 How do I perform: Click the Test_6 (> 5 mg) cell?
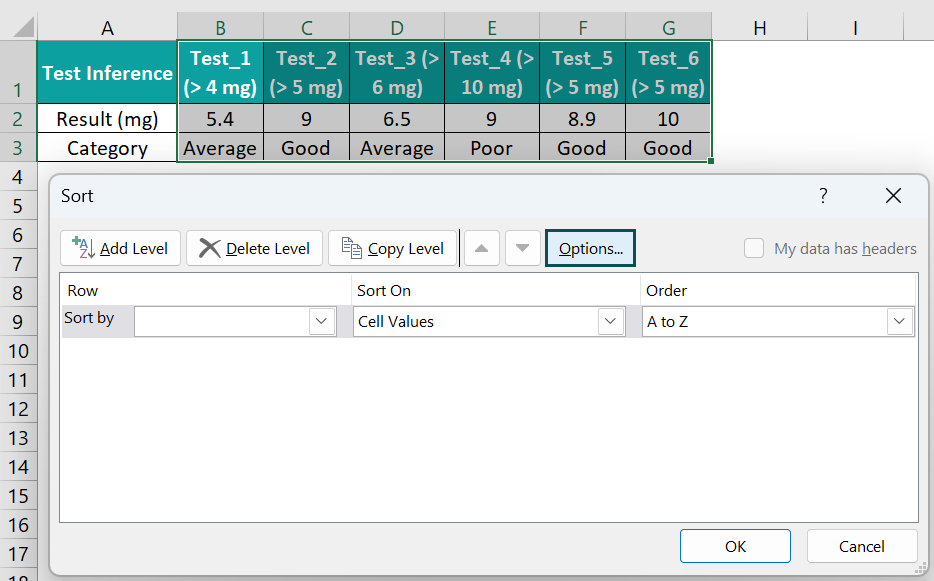pyautogui.click(x=668, y=73)
